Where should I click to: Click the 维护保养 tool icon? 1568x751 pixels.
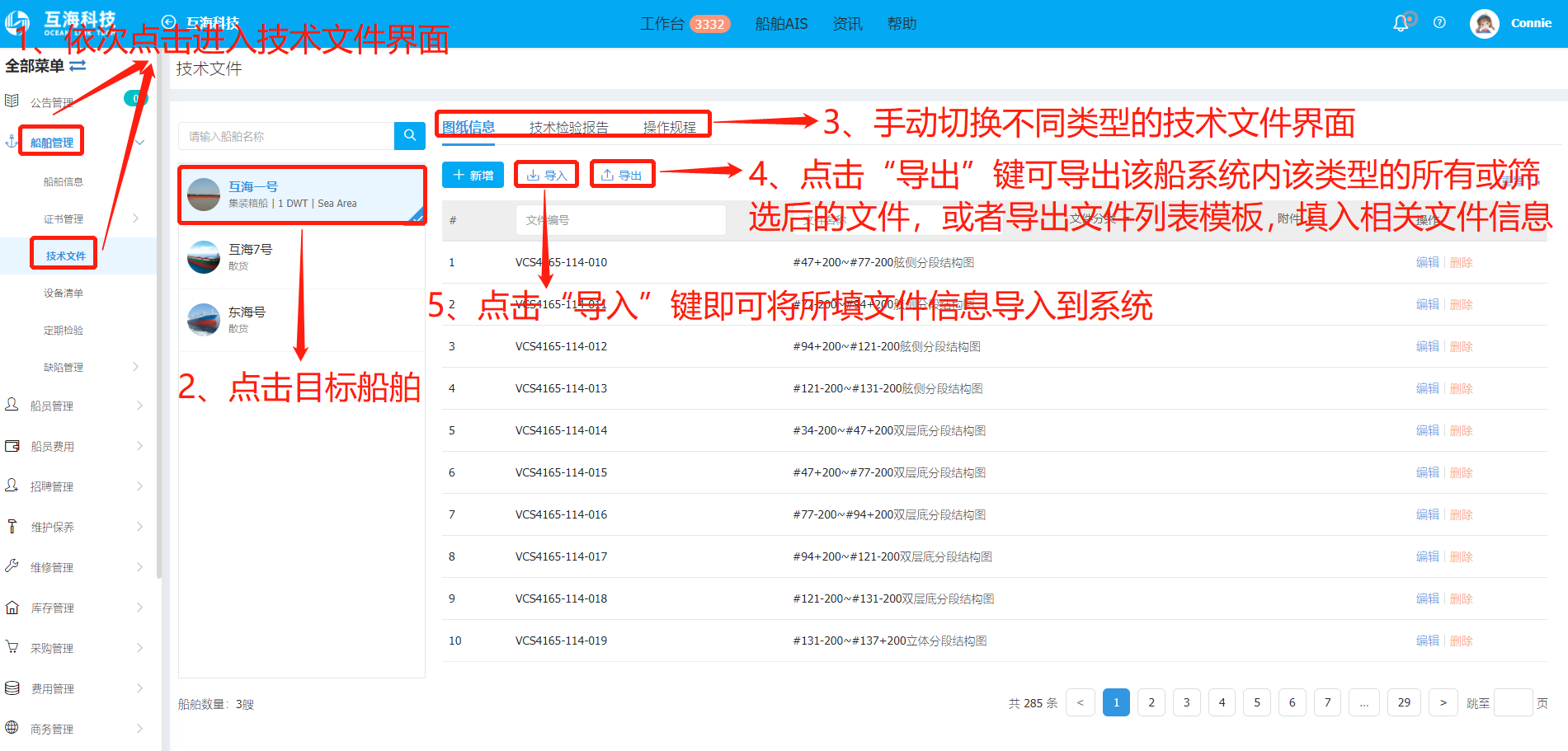click(12, 526)
